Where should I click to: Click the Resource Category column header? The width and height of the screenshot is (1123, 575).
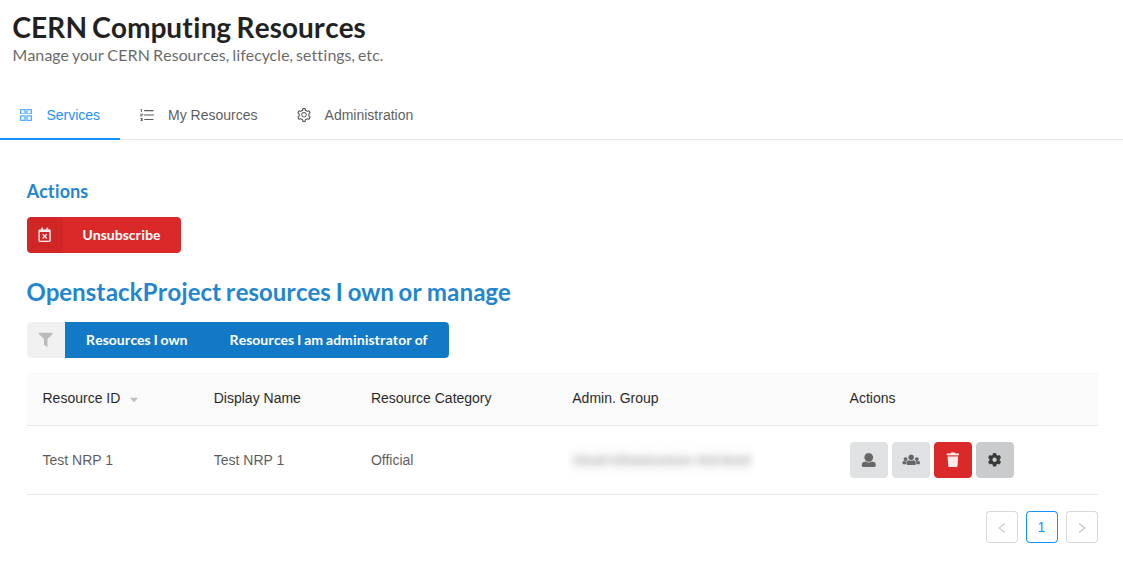[431, 398]
